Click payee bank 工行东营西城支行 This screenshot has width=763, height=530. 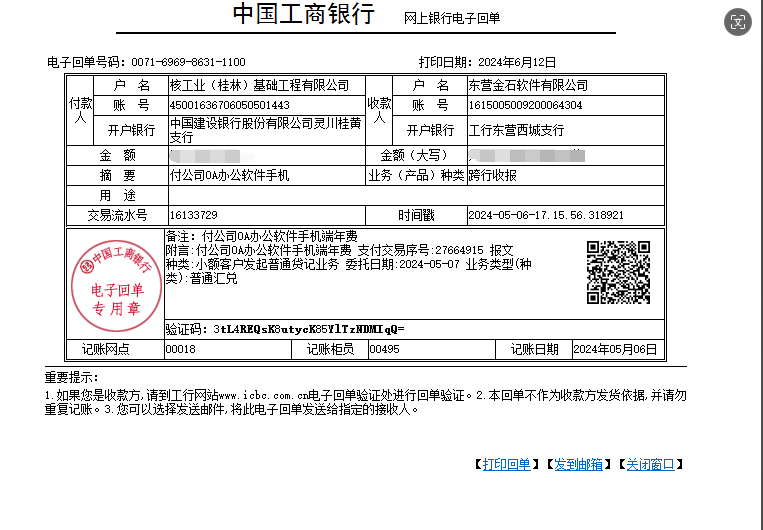pos(516,130)
